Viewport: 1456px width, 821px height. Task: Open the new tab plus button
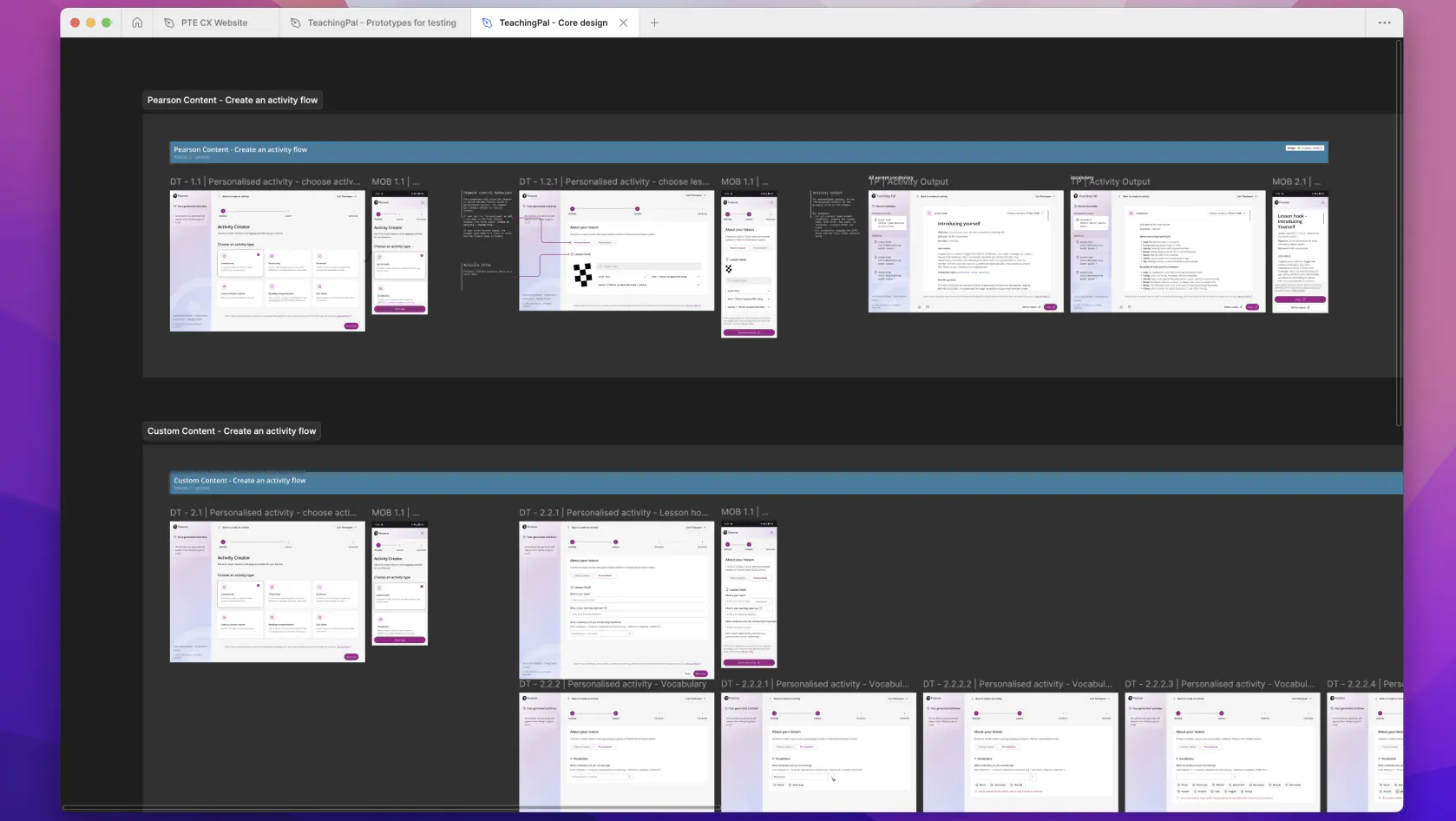coord(654,23)
